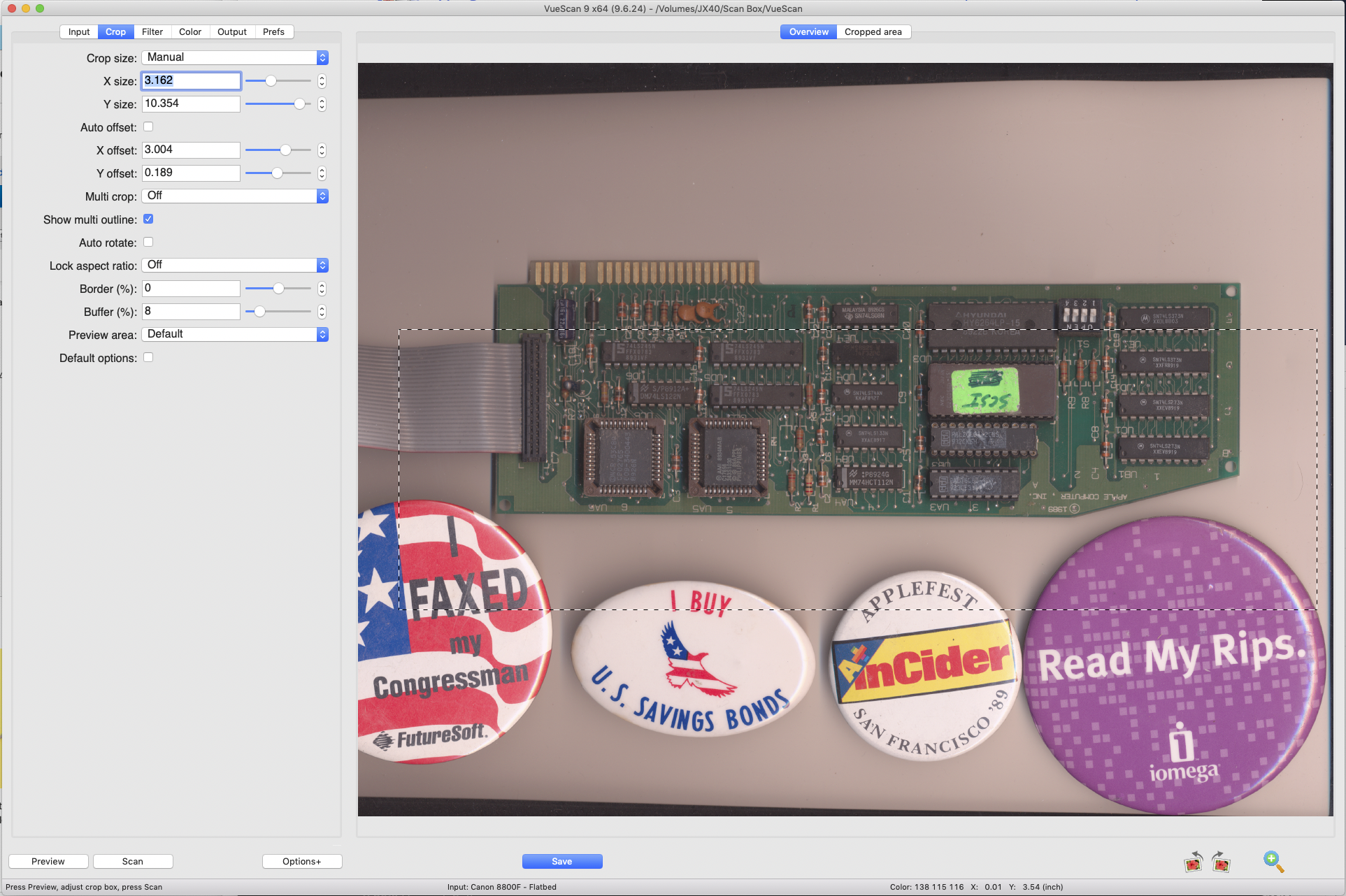
Task: Click the Y offset stepper arrows
Action: [x=322, y=173]
